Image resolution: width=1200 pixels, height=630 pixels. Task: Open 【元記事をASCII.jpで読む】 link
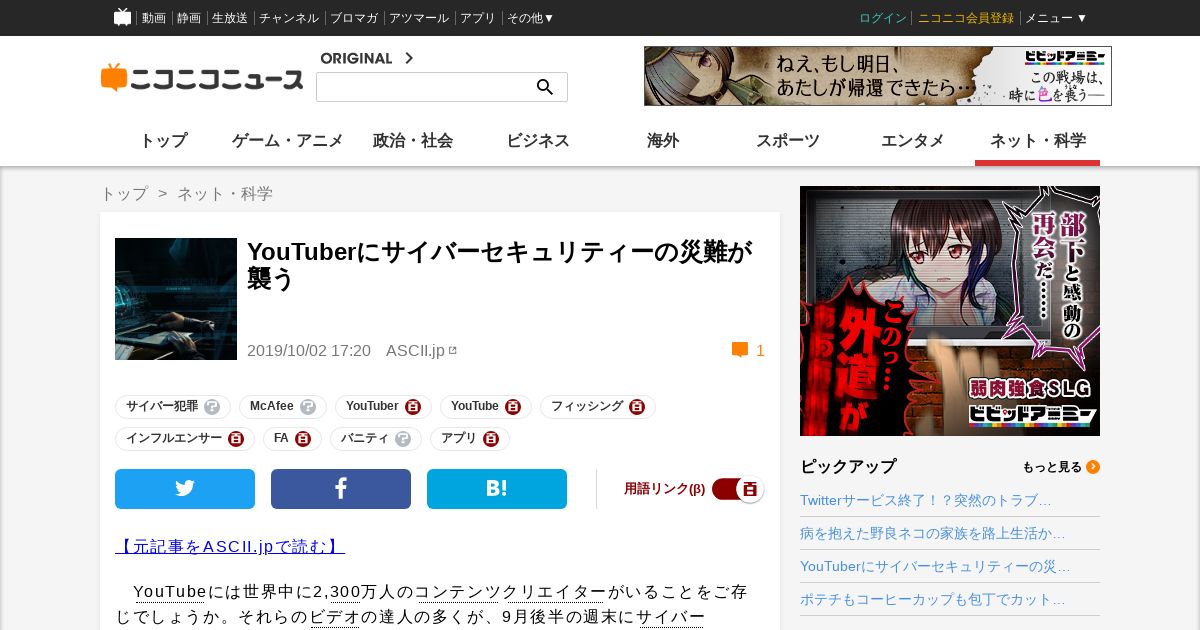pyautogui.click(x=230, y=546)
